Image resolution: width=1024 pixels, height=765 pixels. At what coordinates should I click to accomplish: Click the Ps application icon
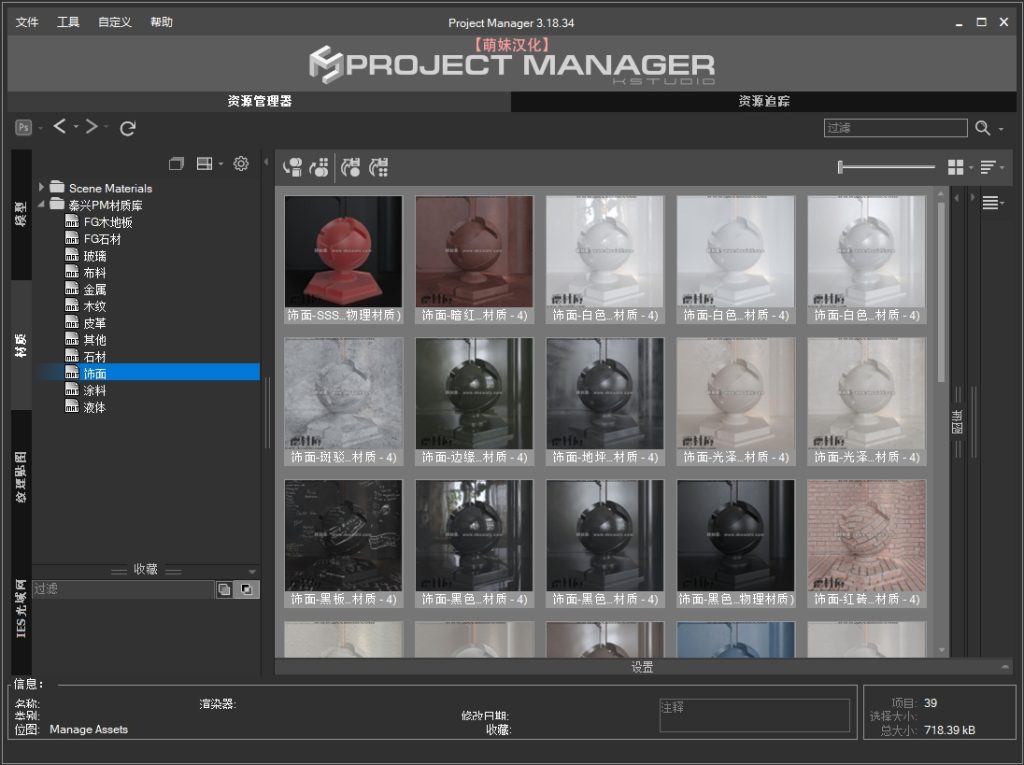[x=23, y=127]
